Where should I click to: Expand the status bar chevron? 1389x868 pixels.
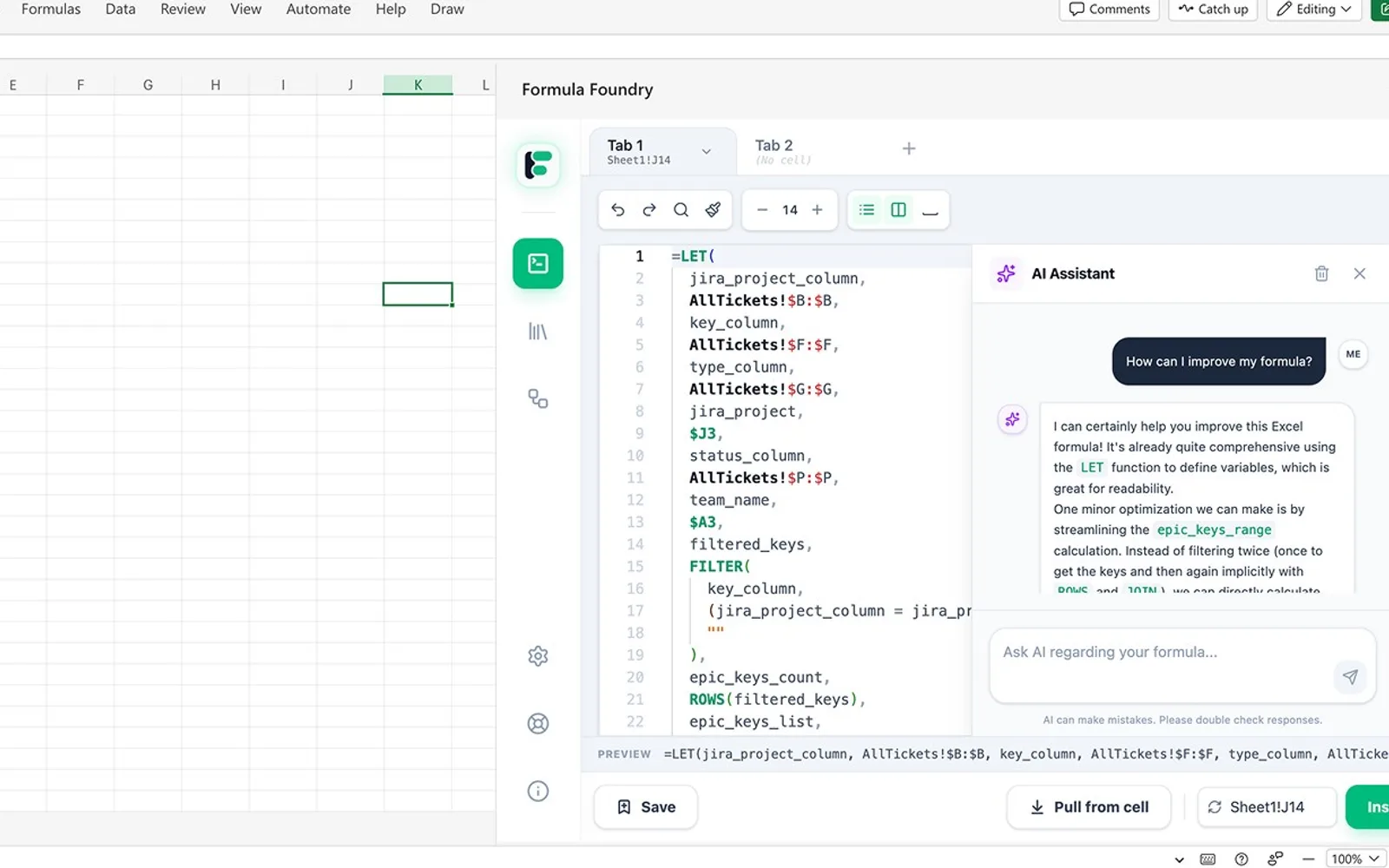click(1179, 859)
